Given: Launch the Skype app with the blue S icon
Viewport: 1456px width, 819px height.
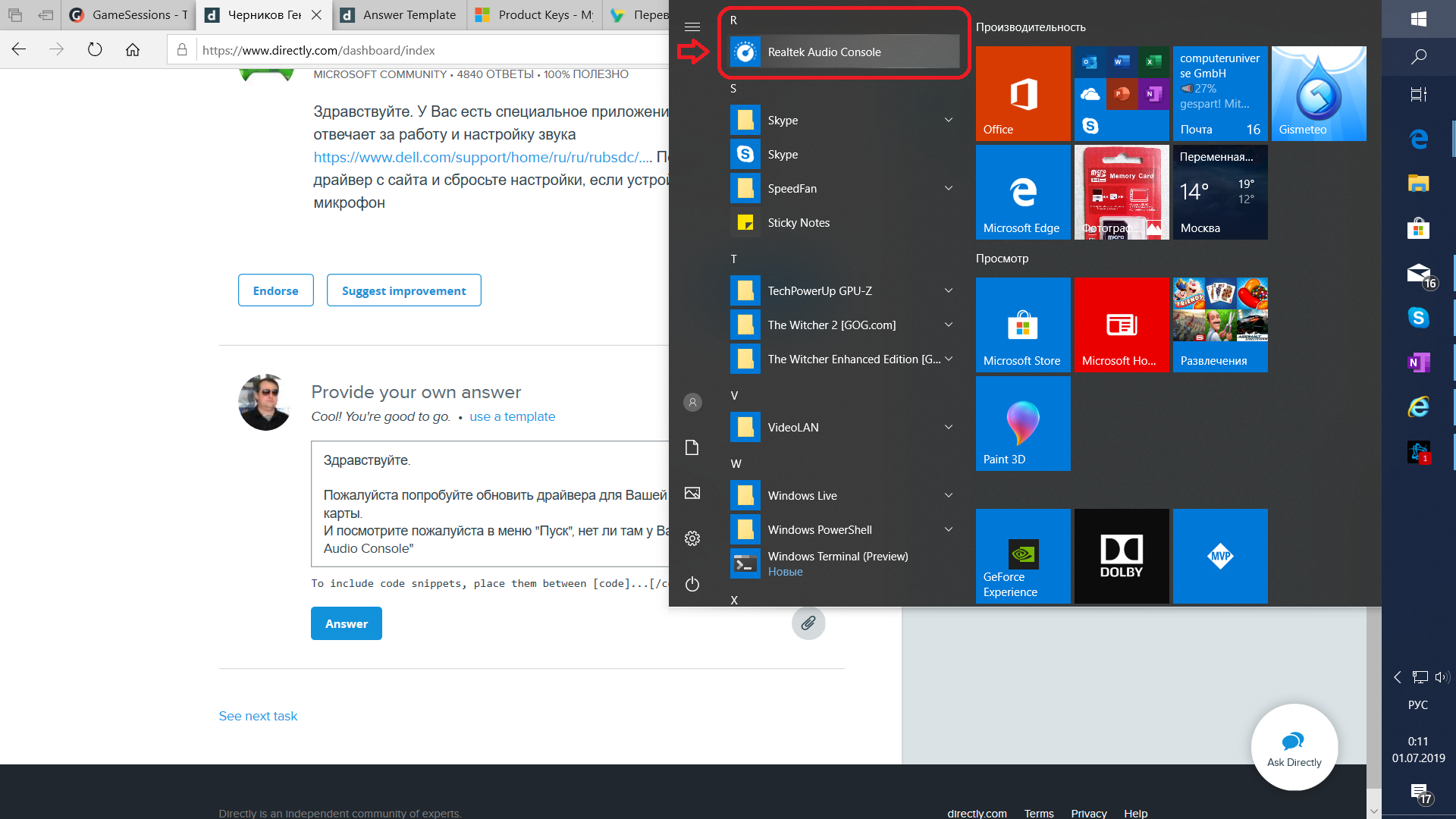Looking at the screenshot, I should click(842, 155).
